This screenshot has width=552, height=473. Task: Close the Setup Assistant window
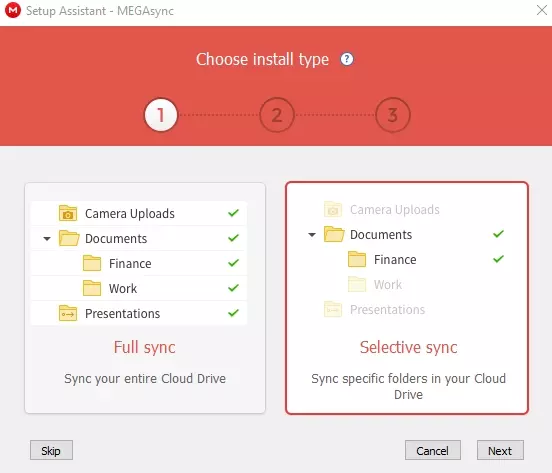[542, 10]
